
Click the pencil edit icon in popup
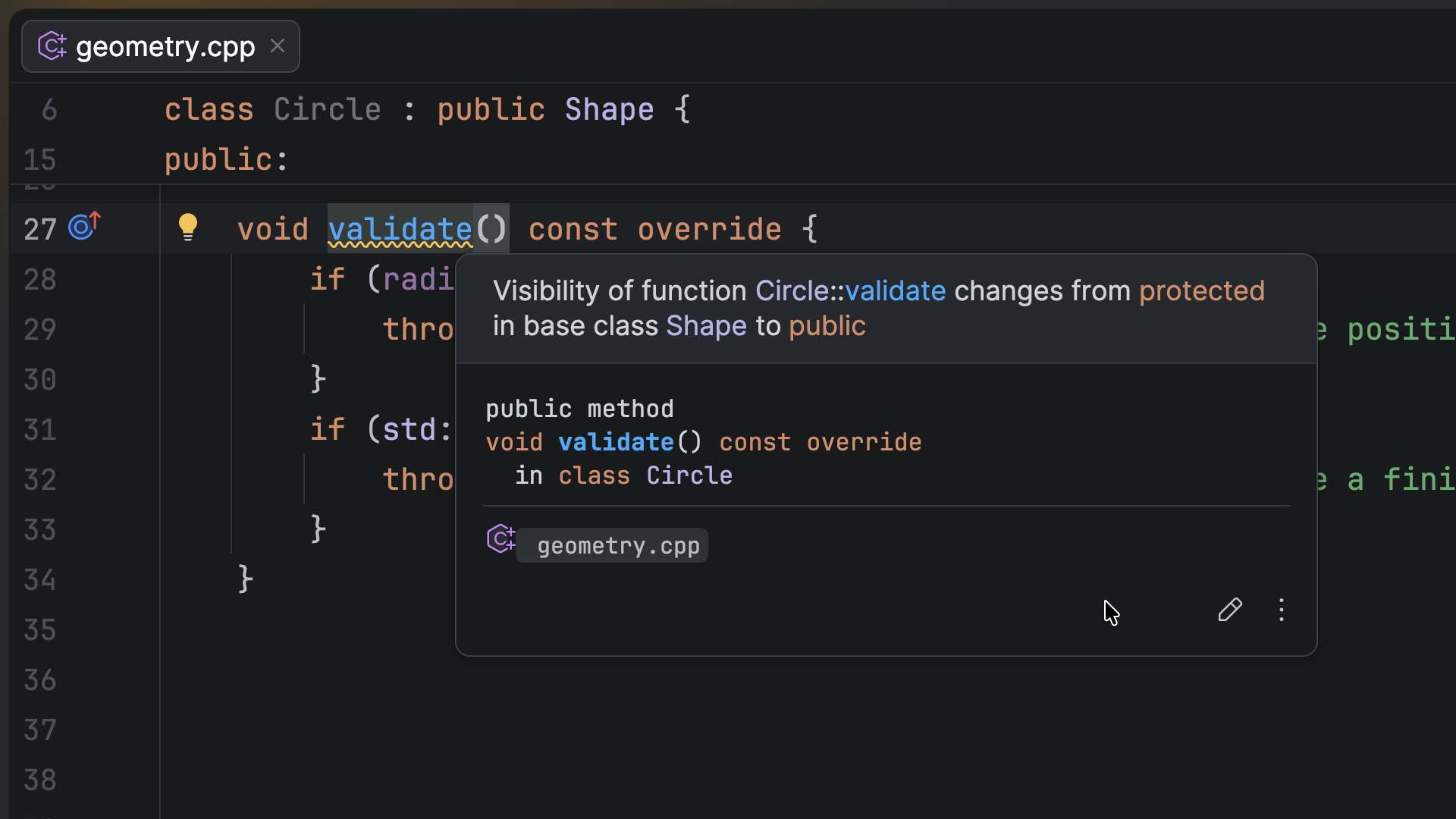(x=1229, y=610)
